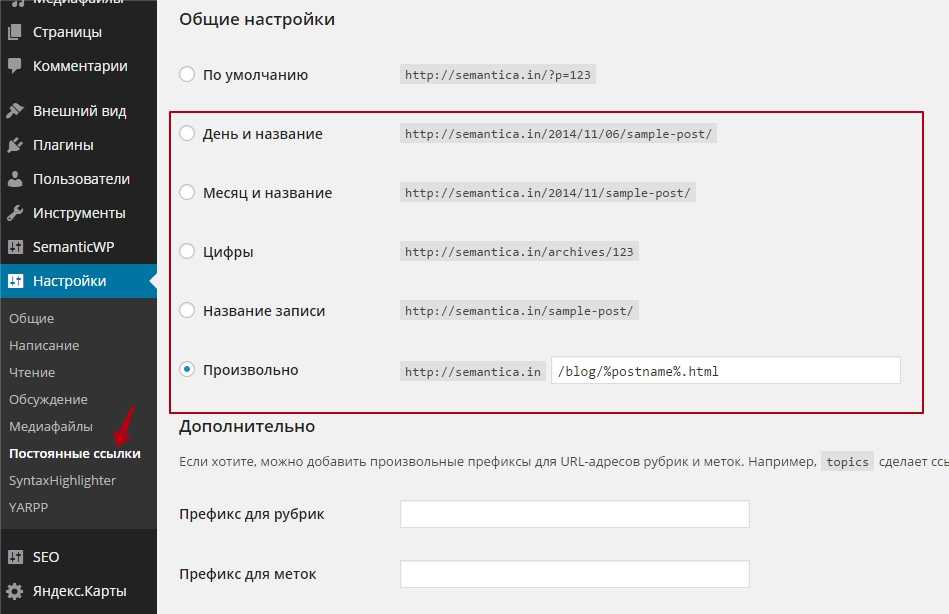Image resolution: width=949 pixels, height=614 pixels.
Task: Click the Plugins plug icon
Action: 15,145
